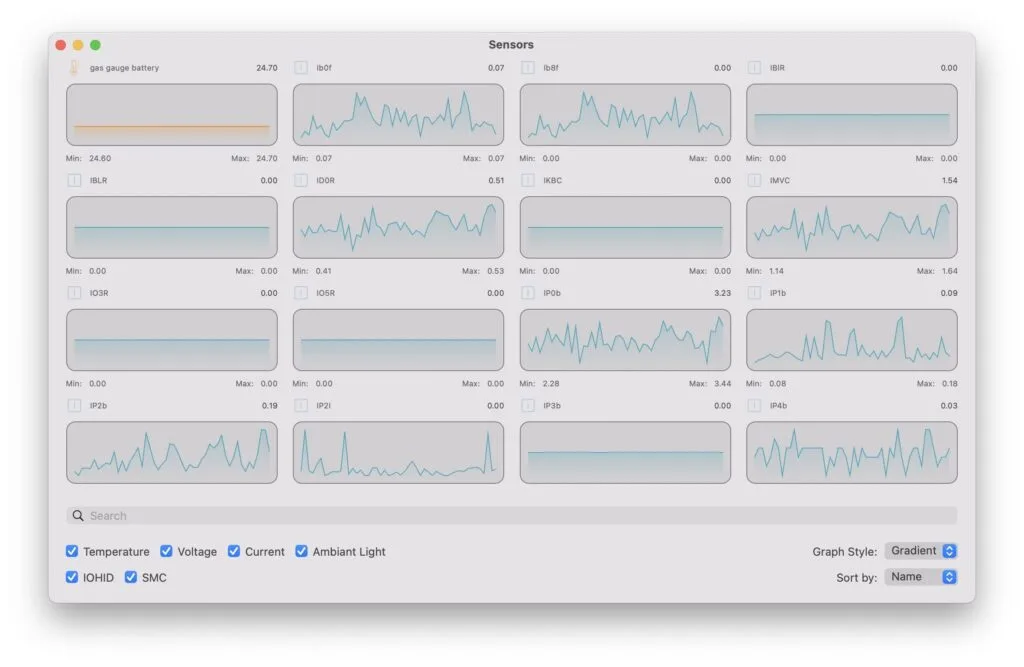Toggle the SMC checkbox
Screen dimensions: 1024x667
131,577
